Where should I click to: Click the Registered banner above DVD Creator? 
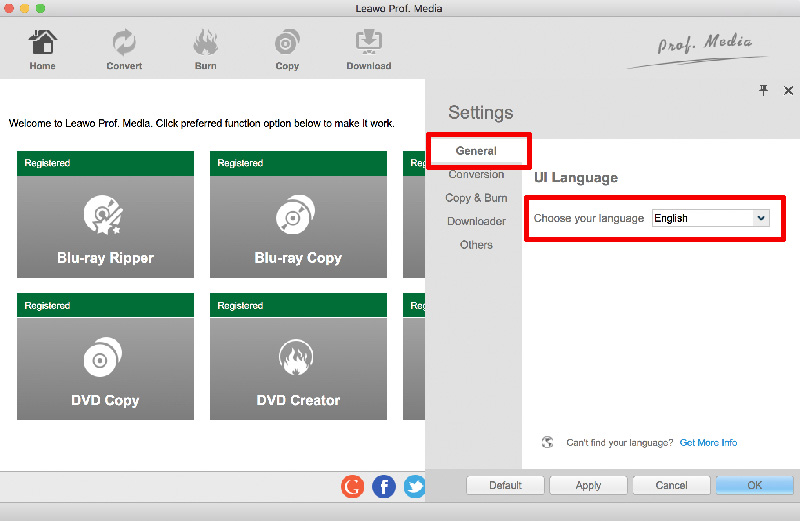pyautogui.click(x=298, y=305)
